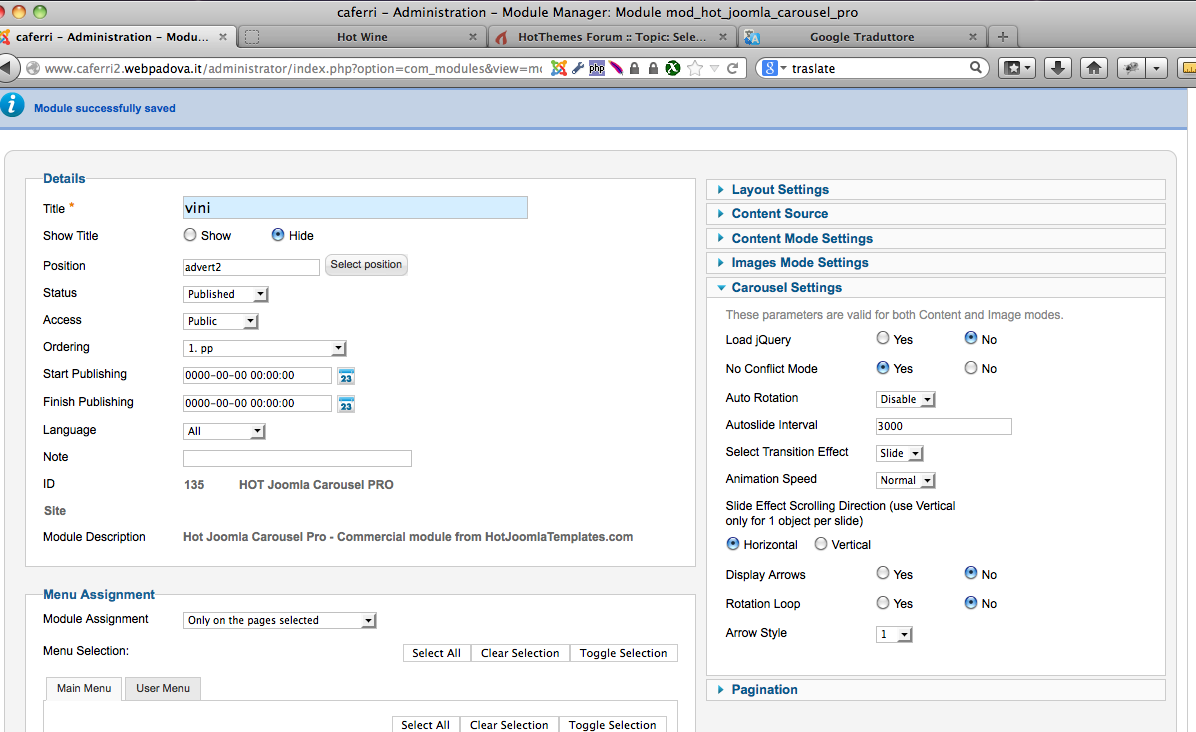The width and height of the screenshot is (1196, 732).
Task: Open a new browser tab
Action: (x=1003, y=37)
